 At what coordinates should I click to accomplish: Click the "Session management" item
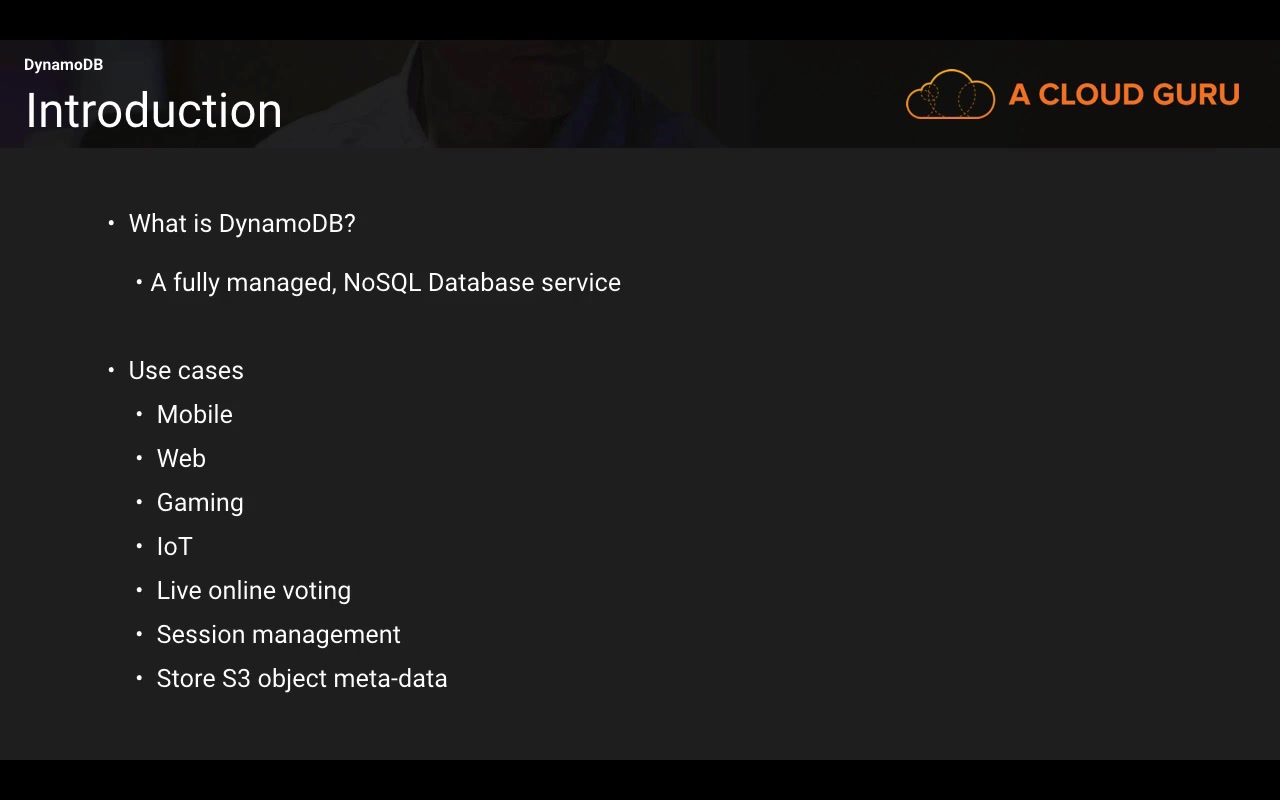click(x=278, y=635)
